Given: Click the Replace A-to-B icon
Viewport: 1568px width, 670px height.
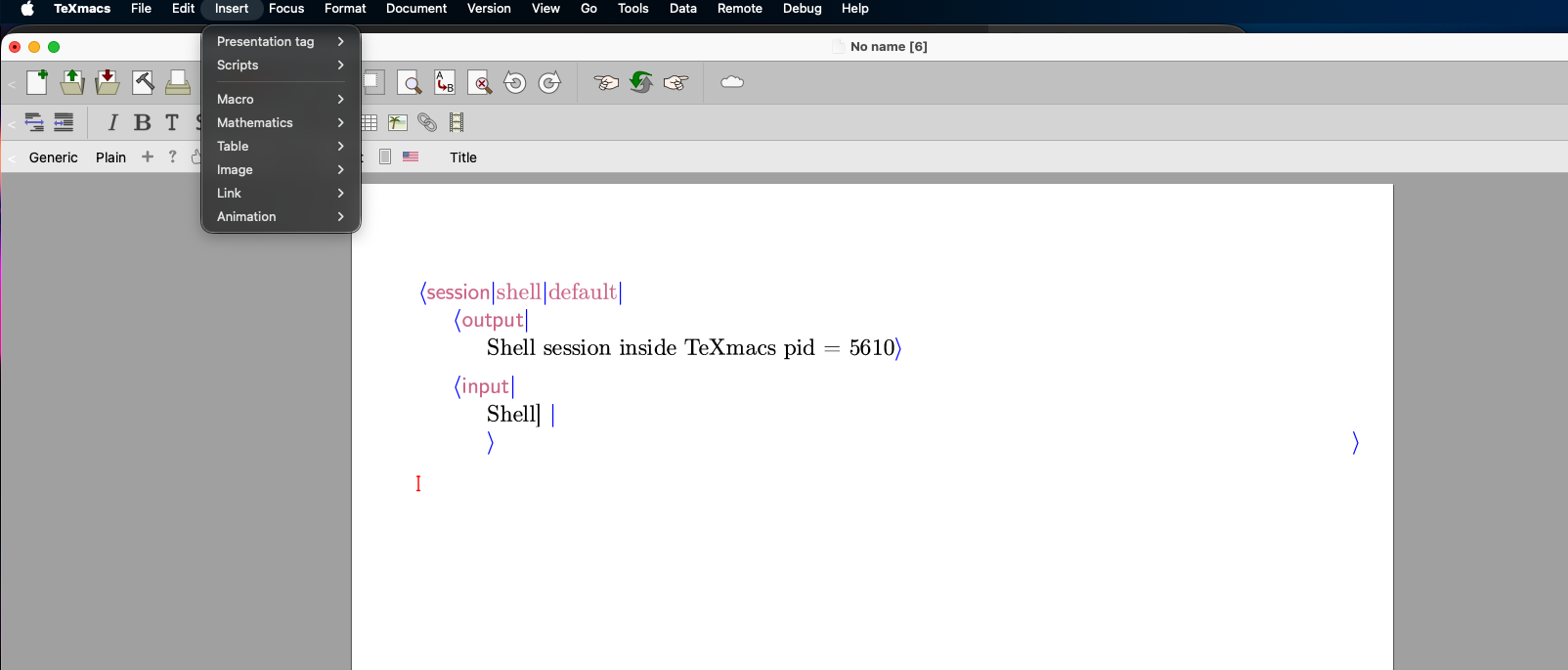Looking at the screenshot, I should tap(445, 83).
